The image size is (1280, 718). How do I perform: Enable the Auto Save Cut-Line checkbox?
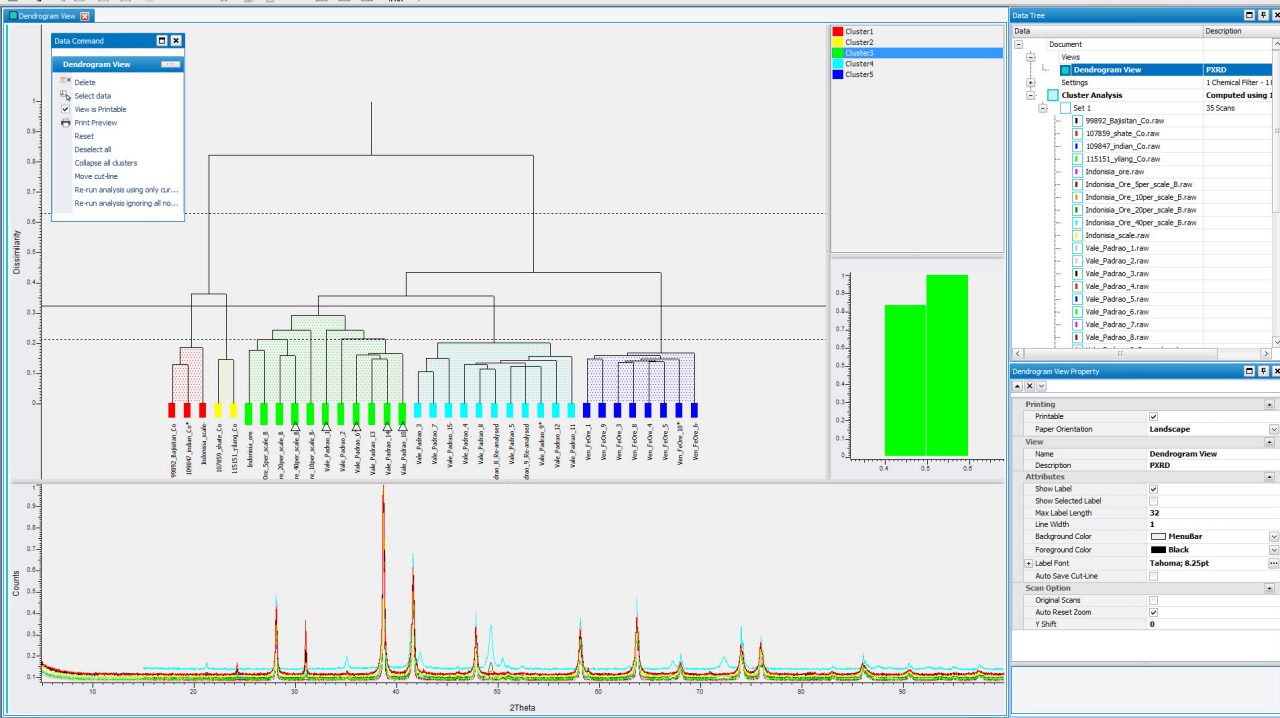[x=1153, y=576]
